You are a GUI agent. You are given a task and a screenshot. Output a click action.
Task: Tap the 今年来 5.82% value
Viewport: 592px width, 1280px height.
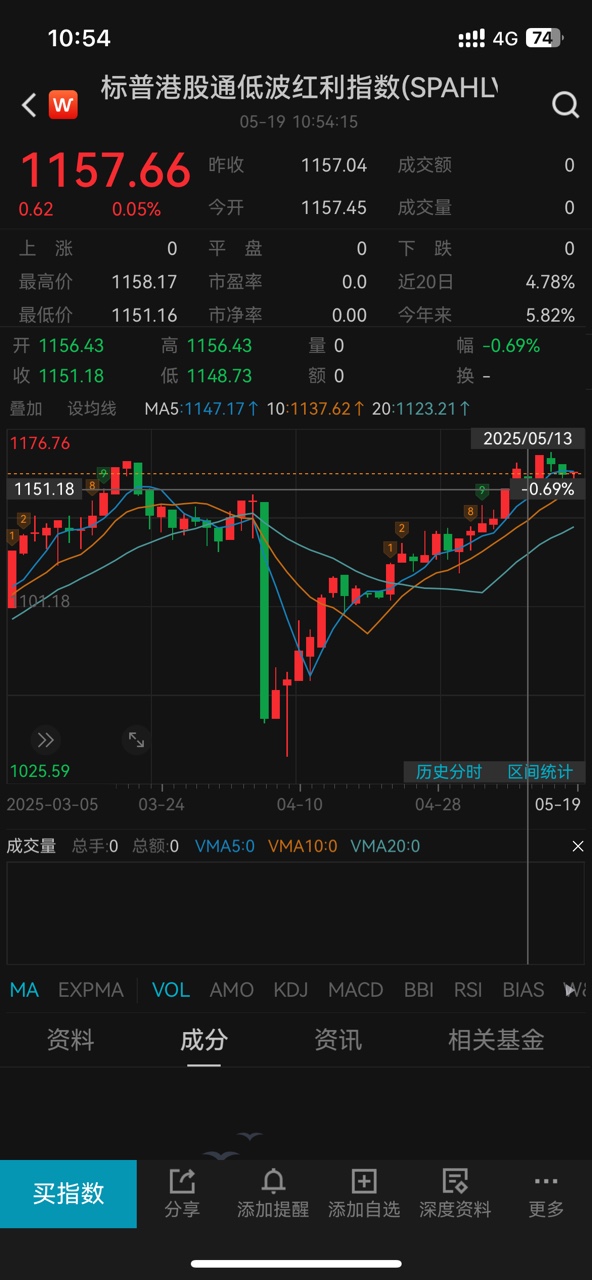pyautogui.click(x=550, y=315)
